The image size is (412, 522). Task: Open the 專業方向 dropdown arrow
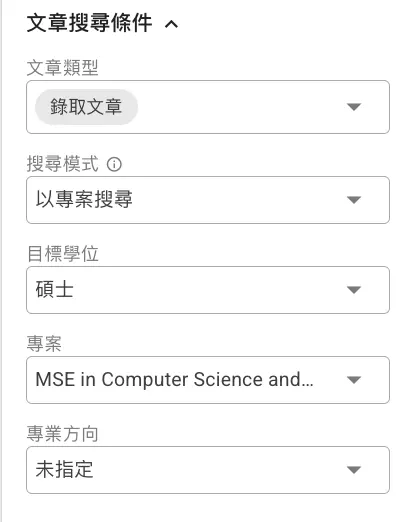[x=354, y=470]
